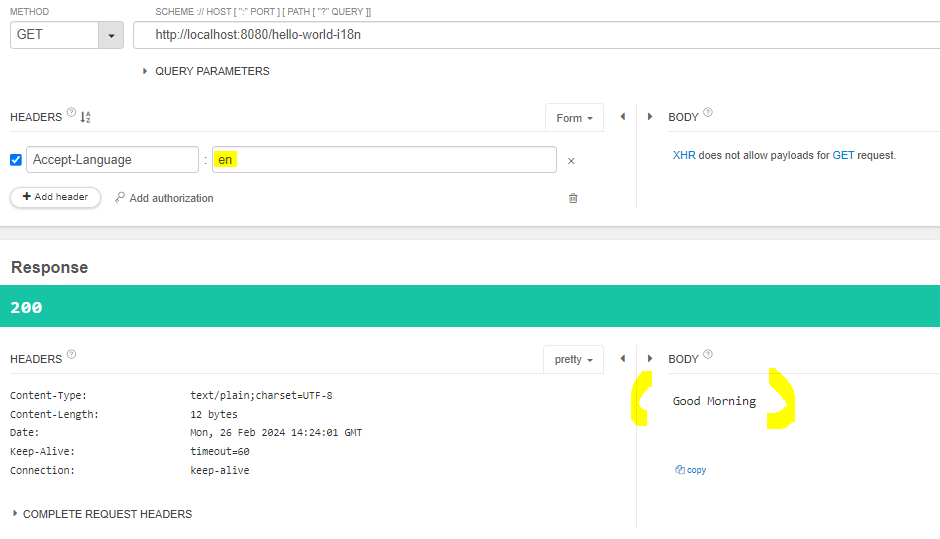Delete all headers using trash icon

pos(573,198)
